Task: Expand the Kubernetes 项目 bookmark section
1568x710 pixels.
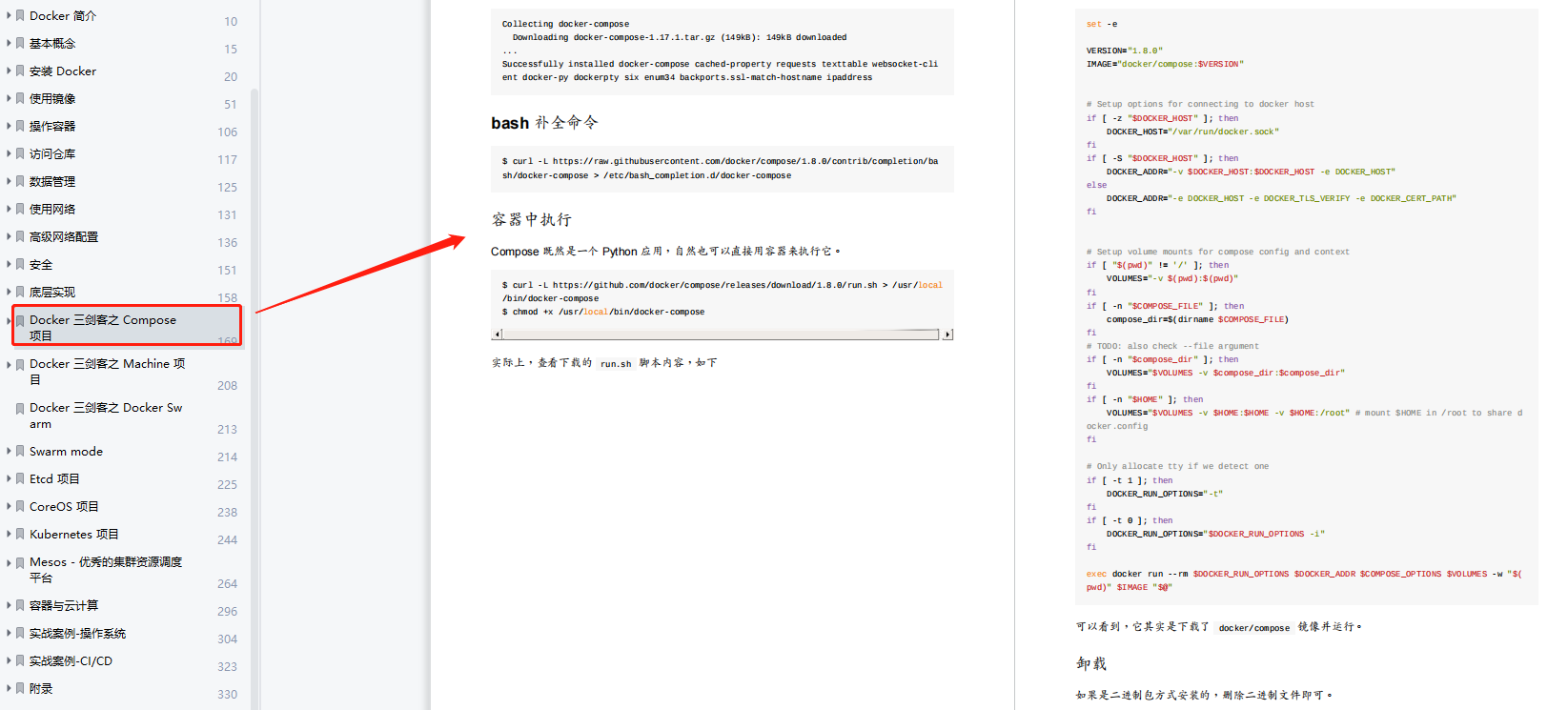Action: (x=9, y=535)
